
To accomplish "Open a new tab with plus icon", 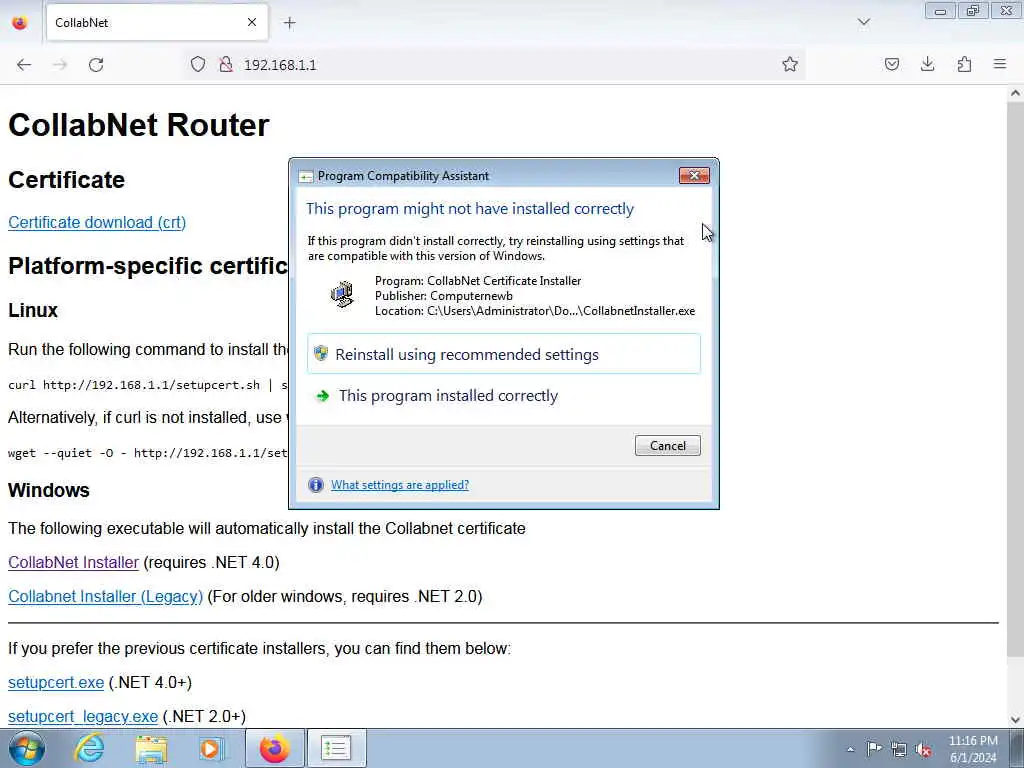I will (x=289, y=23).
